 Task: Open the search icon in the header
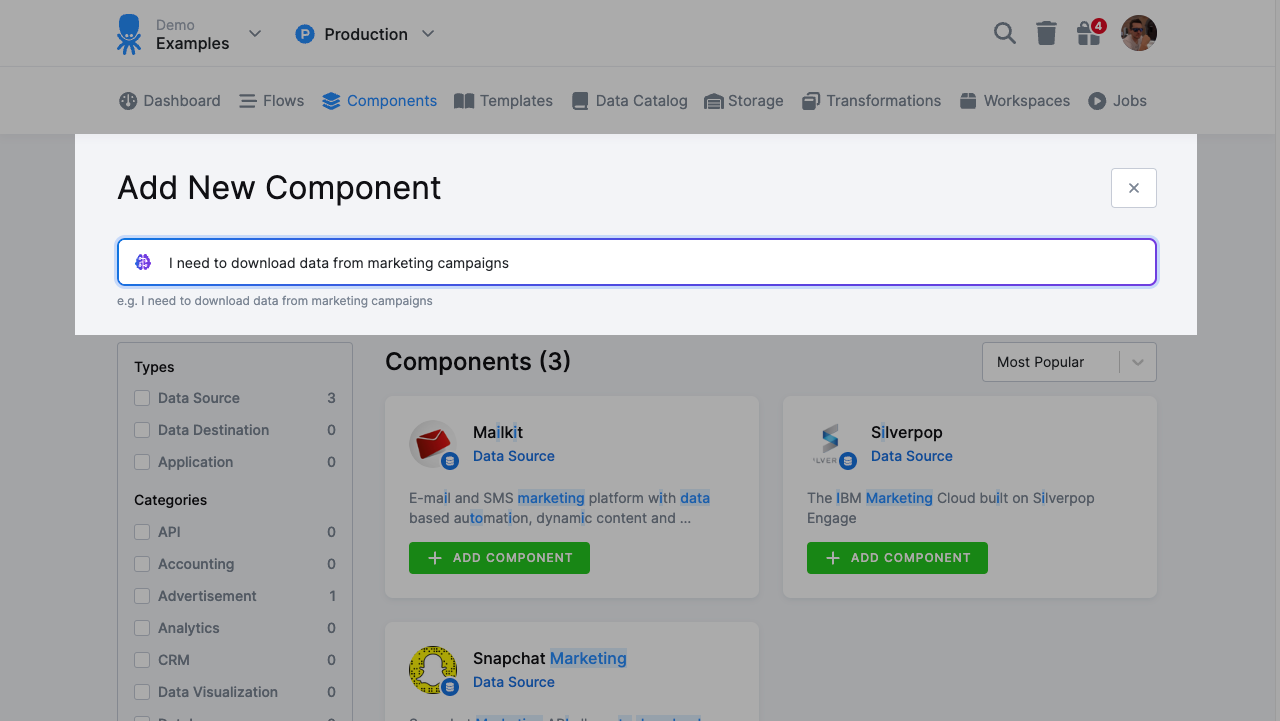(x=1004, y=33)
